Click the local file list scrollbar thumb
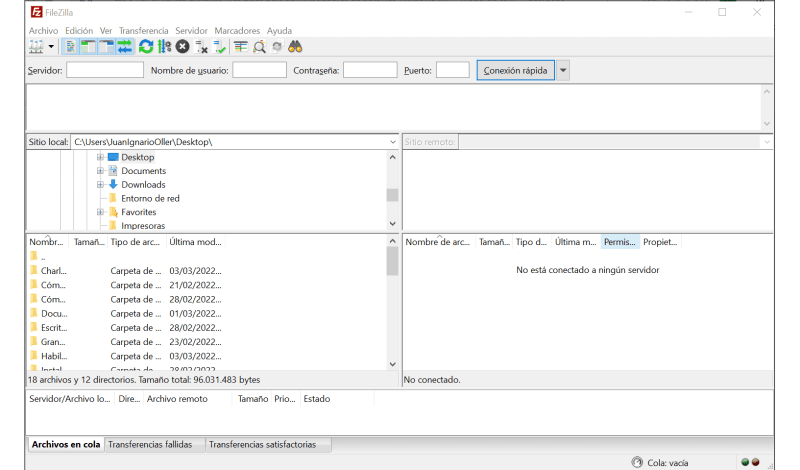800x470 pixels. (x=392, y=261)
